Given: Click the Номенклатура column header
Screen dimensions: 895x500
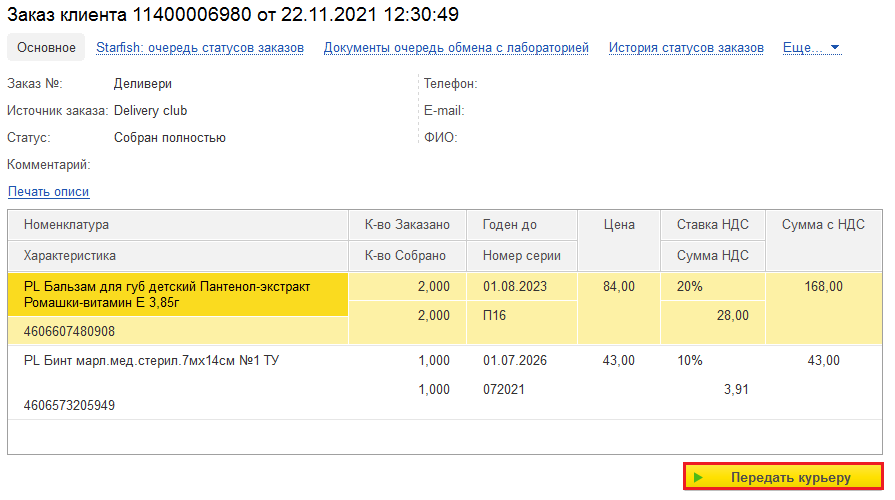Looking at the screenshot, I should pyautogui.click(x=66, y=225).
